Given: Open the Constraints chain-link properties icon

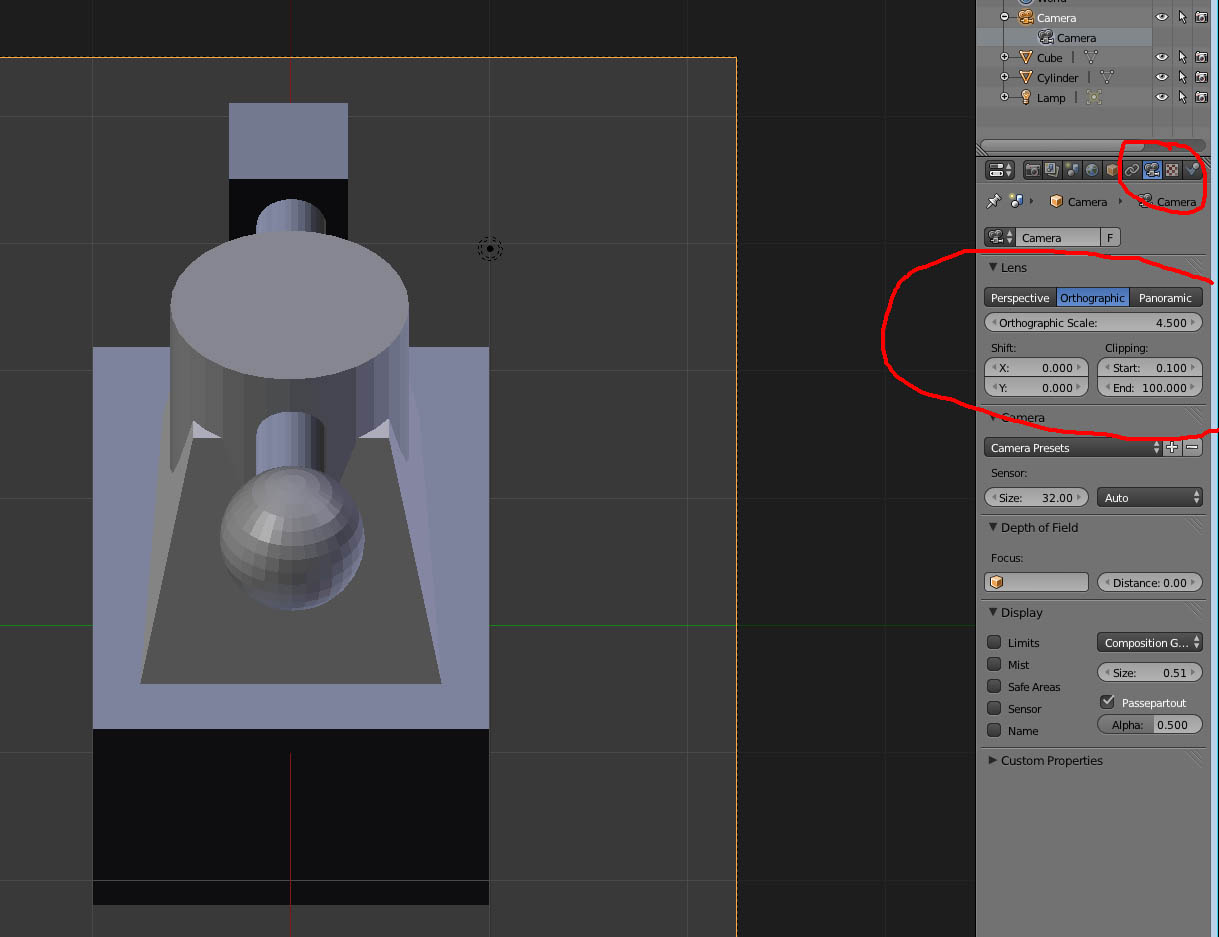Looking at the screenshot, I should click(x=1132, y=170).
